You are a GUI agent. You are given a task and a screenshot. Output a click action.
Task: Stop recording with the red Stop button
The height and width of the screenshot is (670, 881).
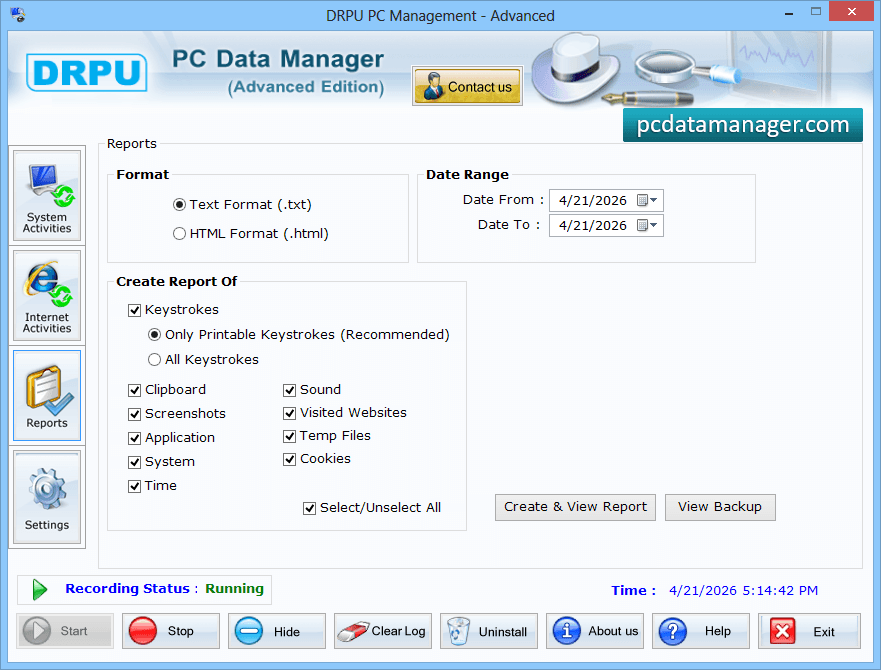[x=171, y=631]
